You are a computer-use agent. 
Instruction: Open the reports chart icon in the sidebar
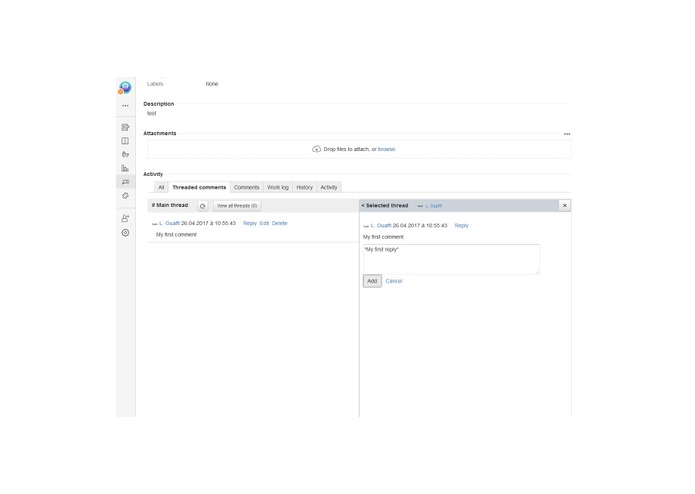125,168
